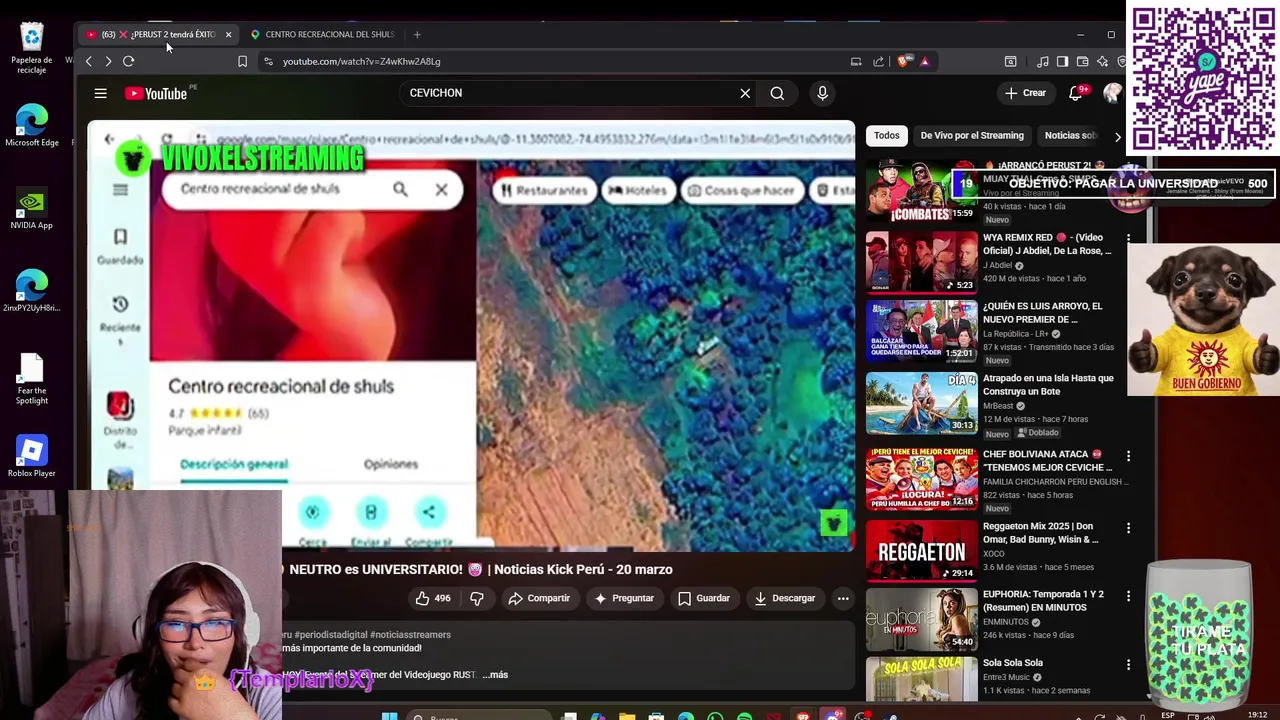Like the video with 496 likes
The image size is (1280, 720).
[x=434, y=598]
